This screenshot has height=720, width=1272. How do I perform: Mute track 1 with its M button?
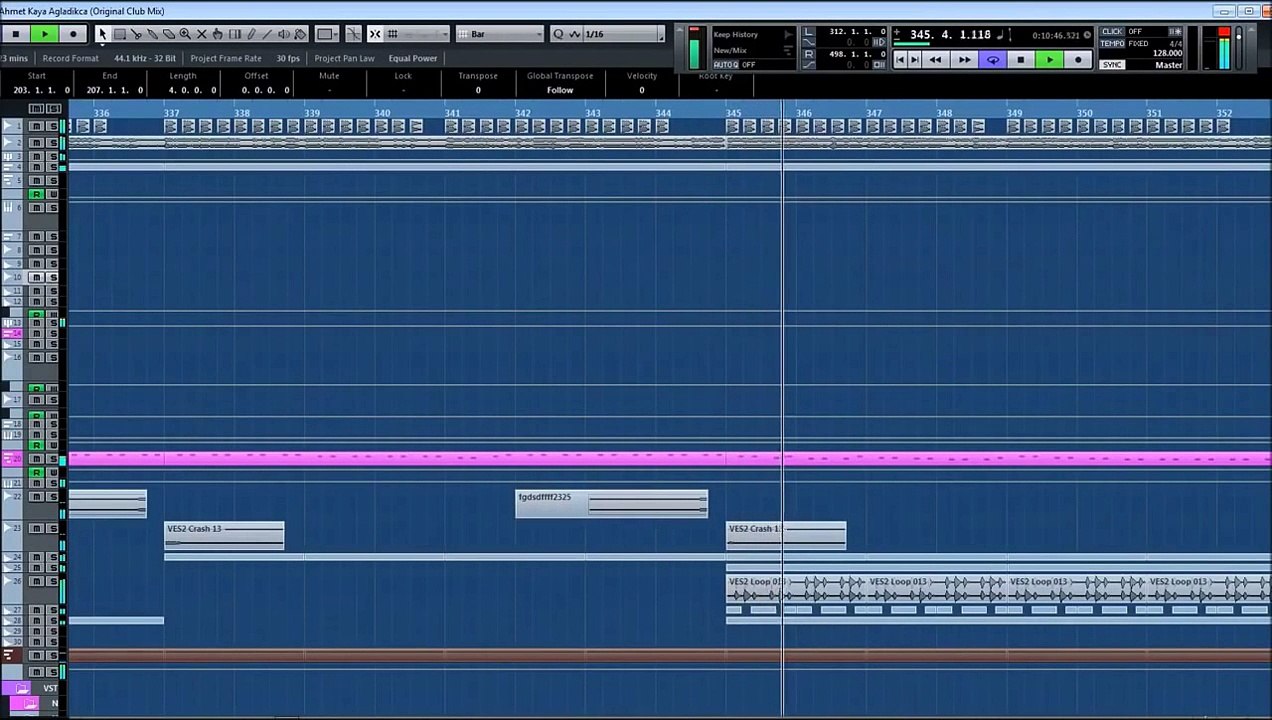(37, 126)
